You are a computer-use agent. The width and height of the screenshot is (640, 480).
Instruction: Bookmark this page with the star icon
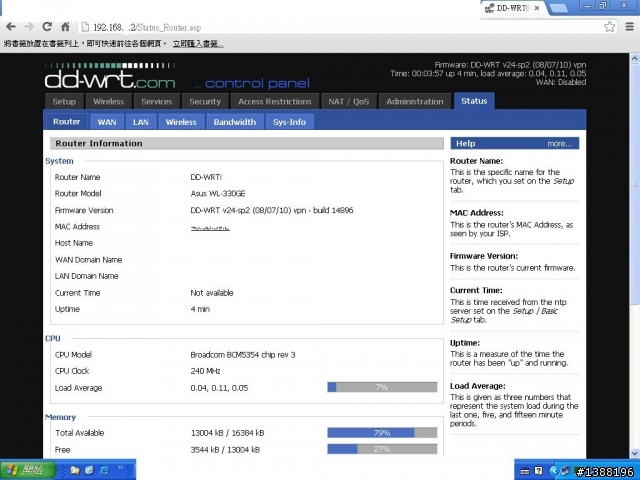[609, 27]
